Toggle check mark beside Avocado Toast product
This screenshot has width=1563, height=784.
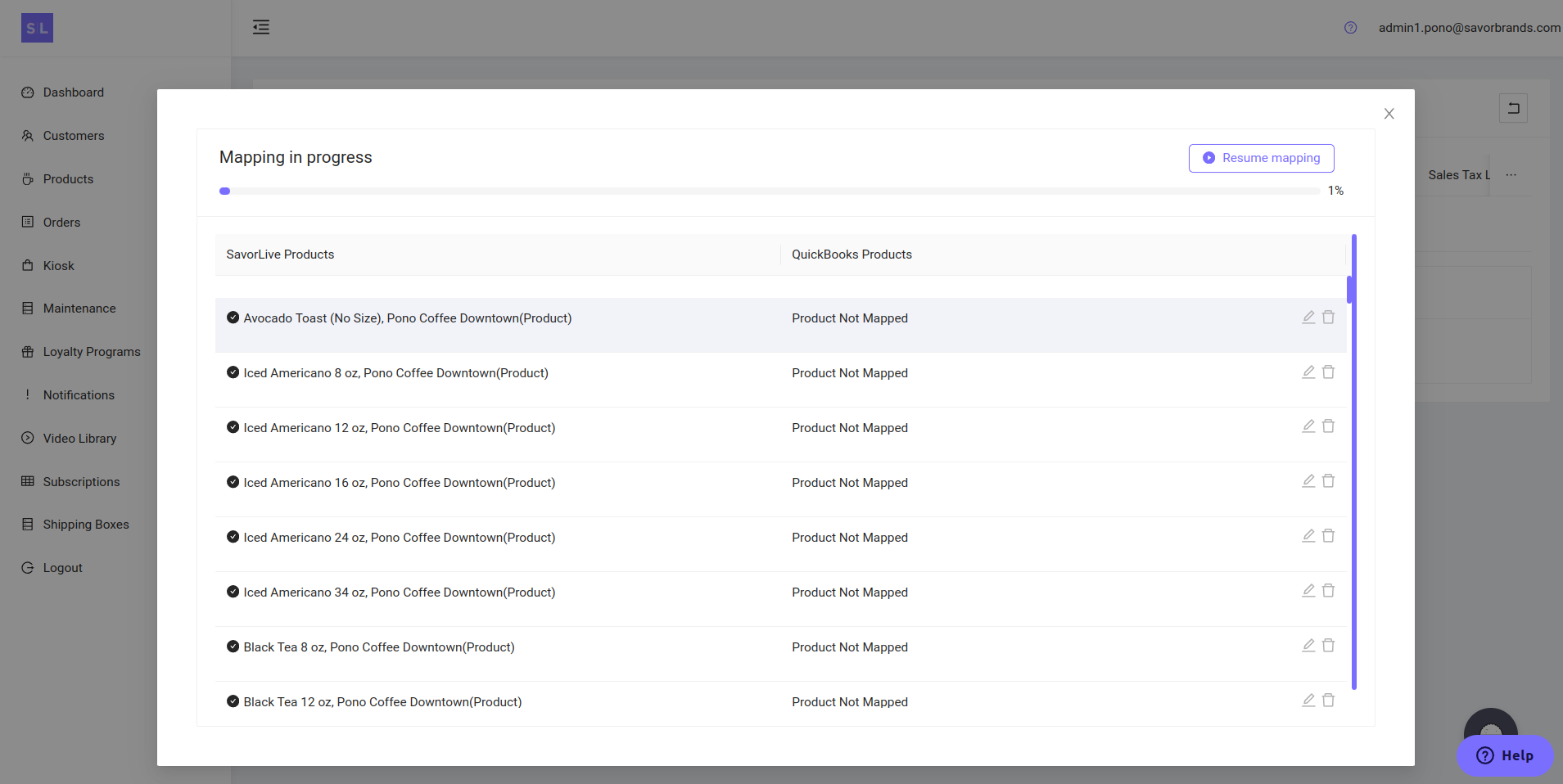pos(233,318)
